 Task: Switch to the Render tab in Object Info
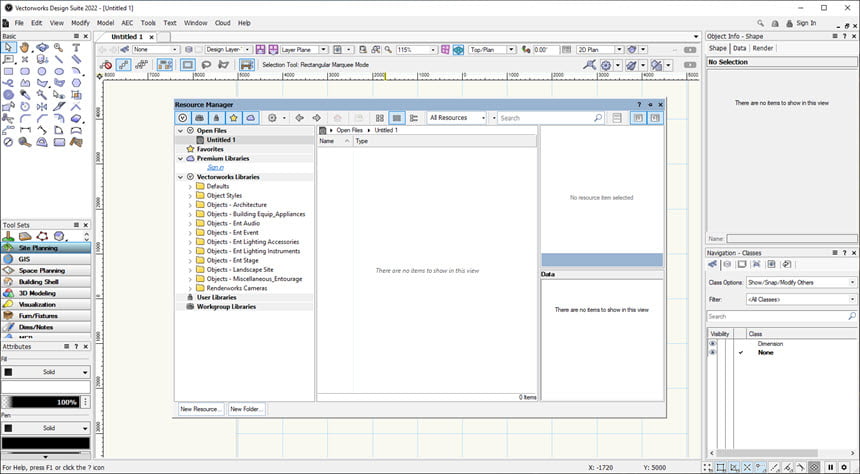(762, 48)
